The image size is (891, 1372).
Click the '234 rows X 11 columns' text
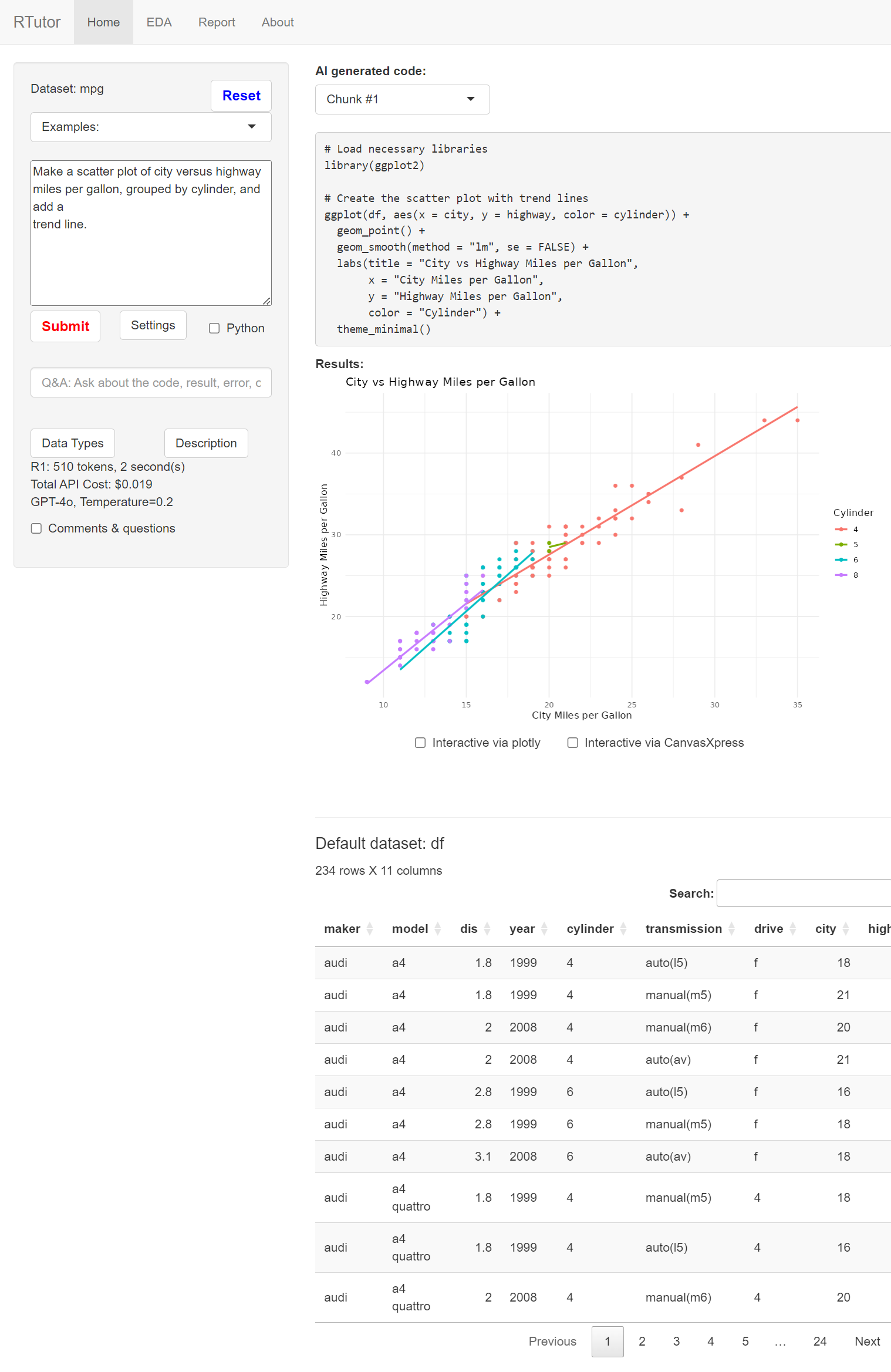pos(379,871)
